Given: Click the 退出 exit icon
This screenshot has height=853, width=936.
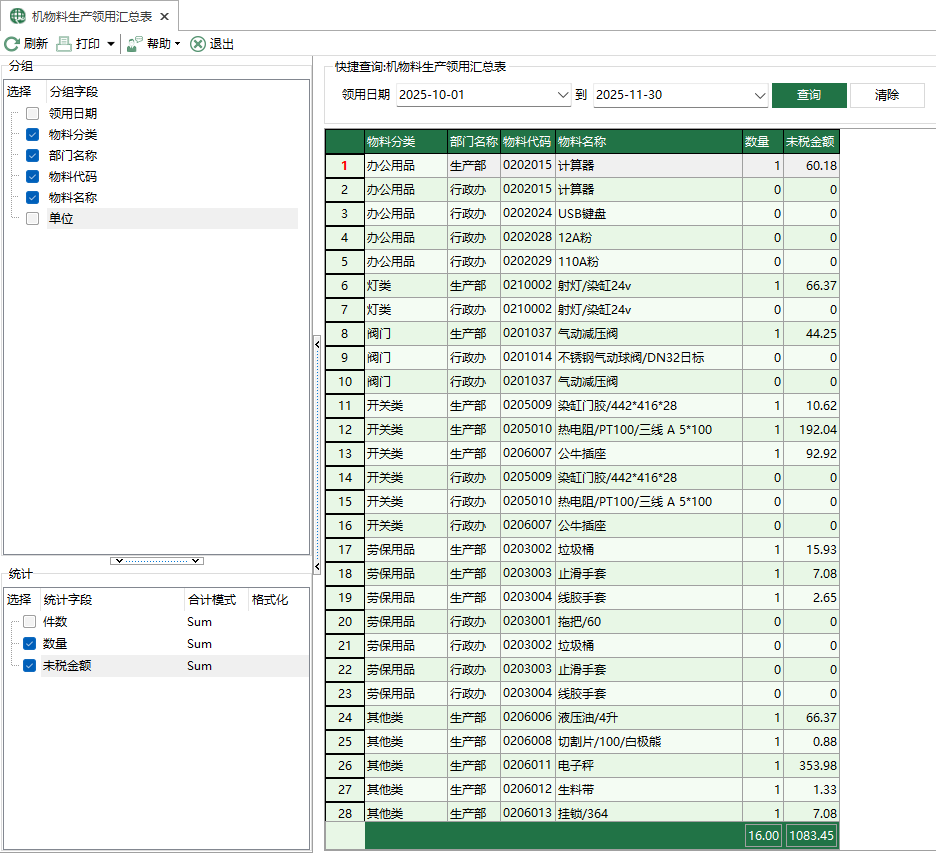Looking at the screenshot, I should point(196,43).
